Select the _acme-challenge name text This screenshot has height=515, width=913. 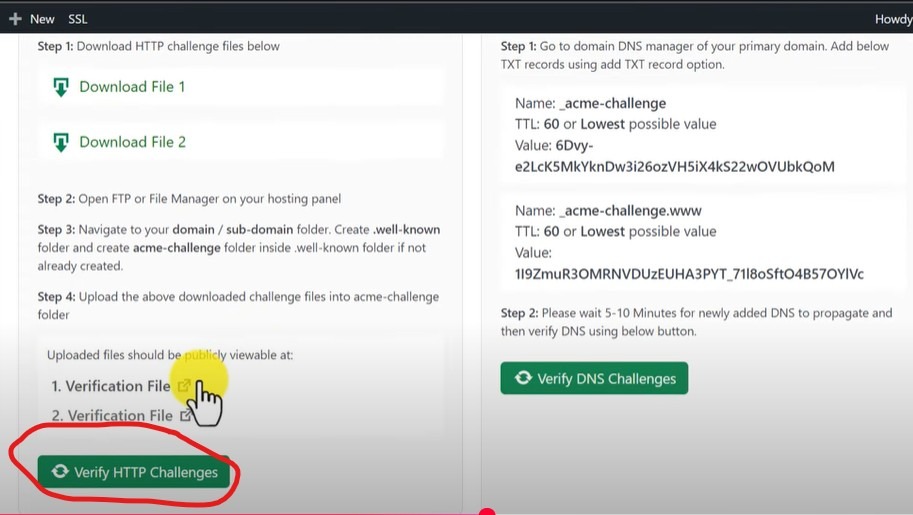pyautogui.click(x=613, y=104)
